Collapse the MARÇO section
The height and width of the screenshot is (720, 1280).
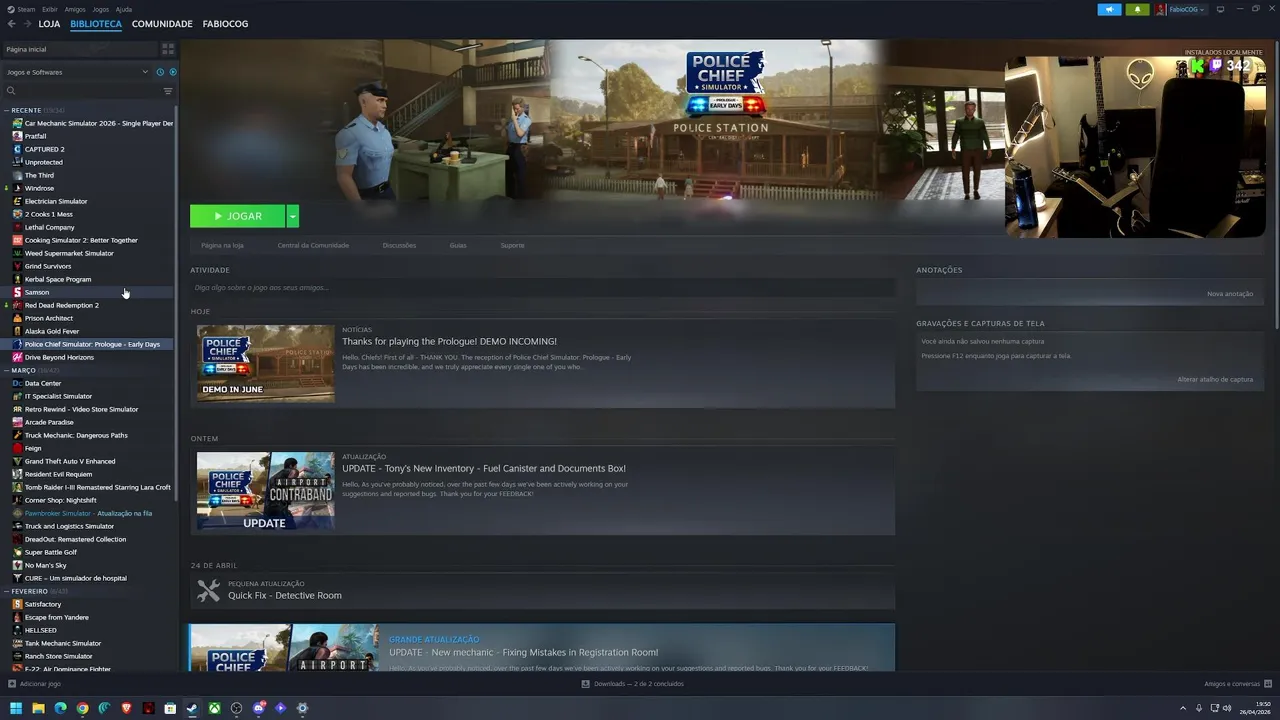click(x=6, y=370)
